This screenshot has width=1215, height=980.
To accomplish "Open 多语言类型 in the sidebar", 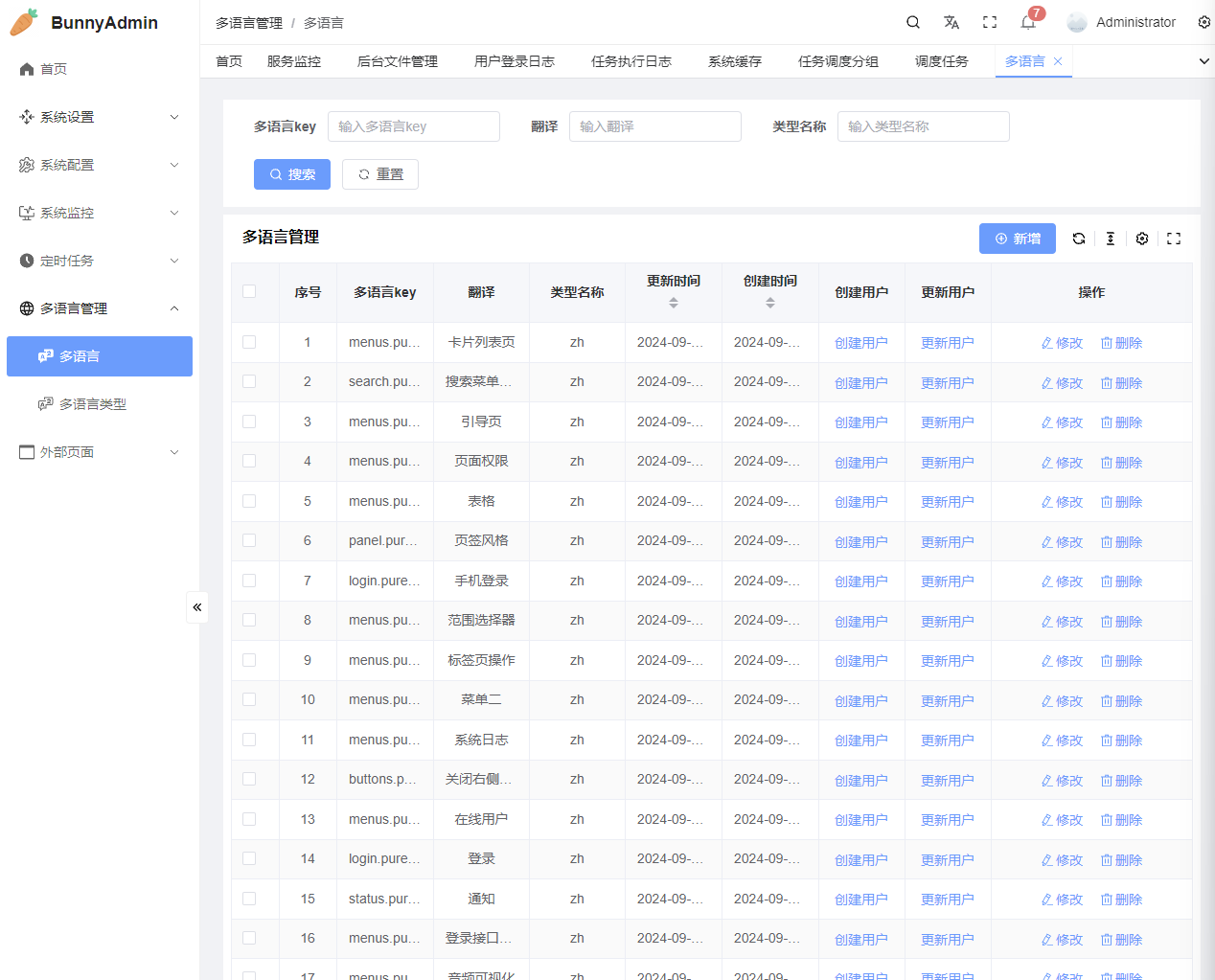I will pyautogui.click(x=100, y=404).
